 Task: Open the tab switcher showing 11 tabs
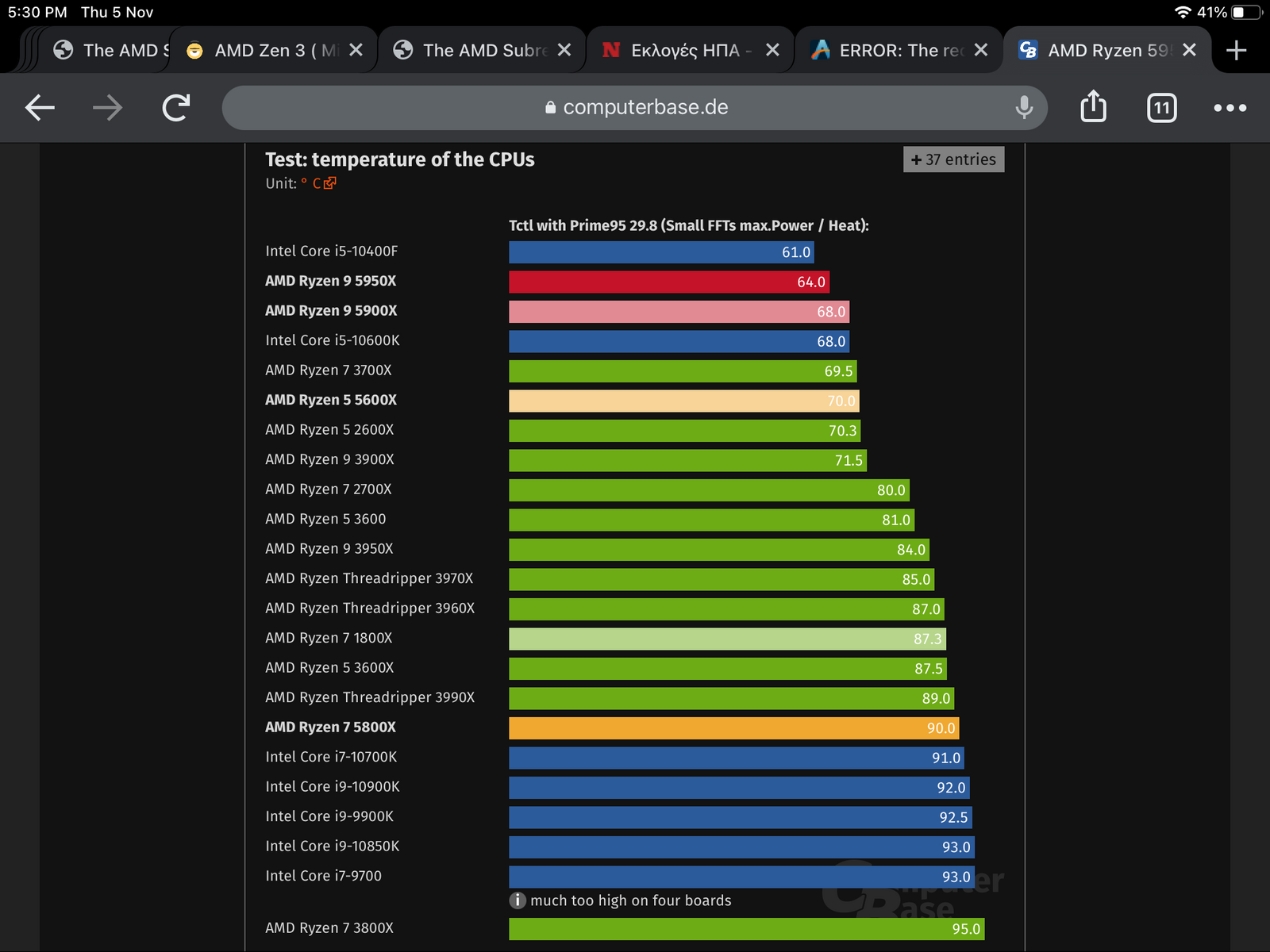[x=1162, y=108]
